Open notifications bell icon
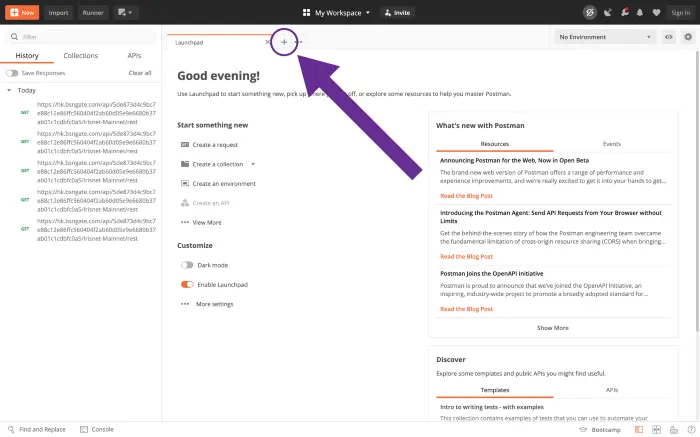700x437 pixels. [x=640, y=12]
